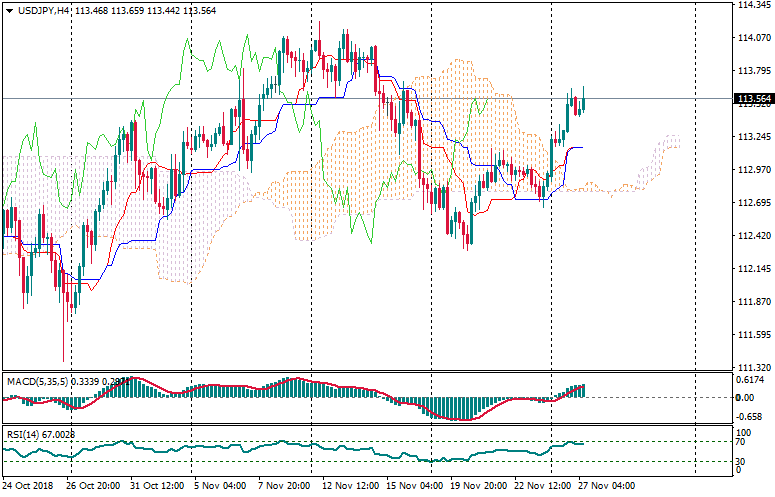Select the RSI(14) indicator label
This screenshot has width=775, height=497.
point(25,435)
